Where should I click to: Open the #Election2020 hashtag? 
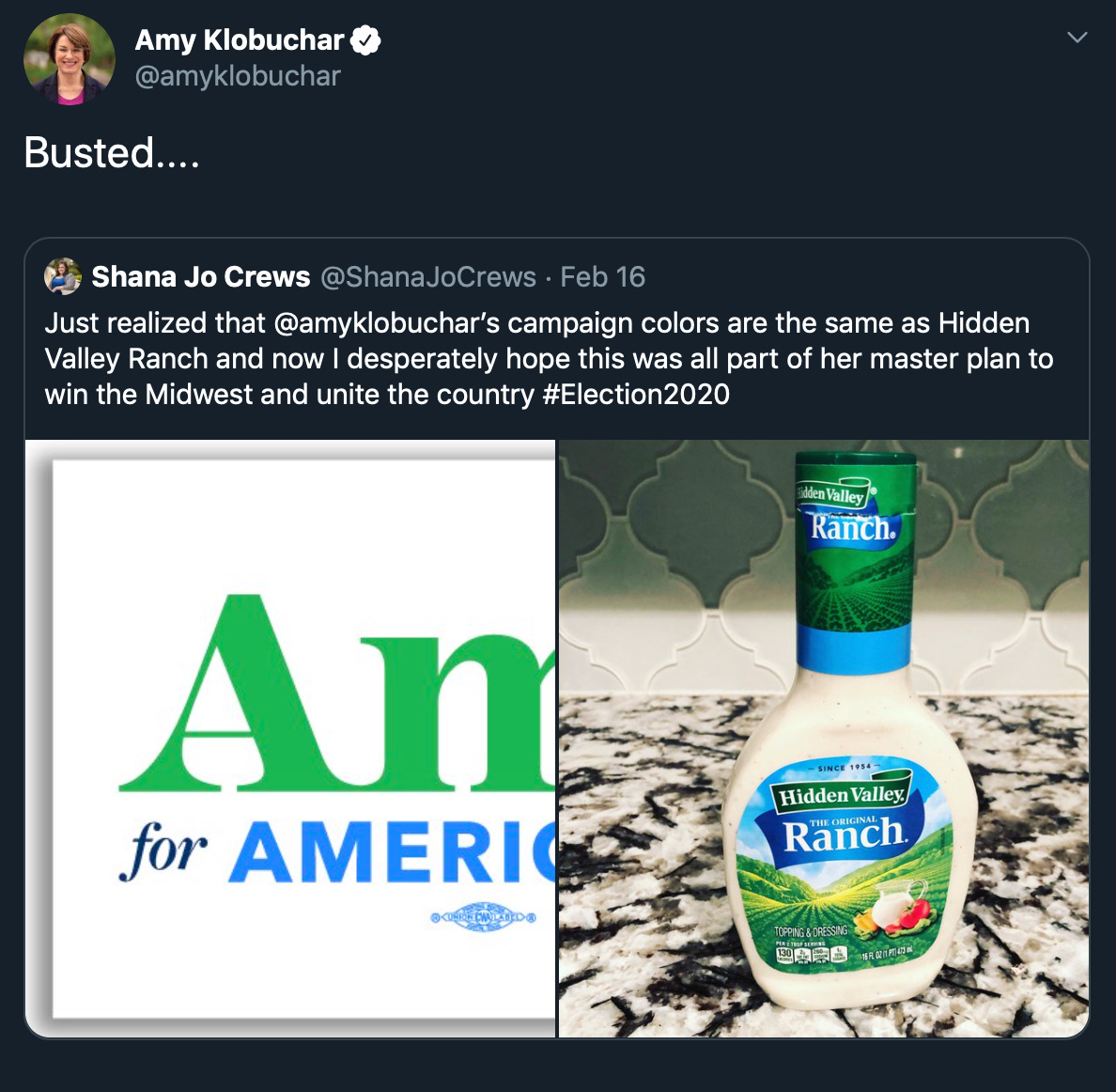[636, 394]
